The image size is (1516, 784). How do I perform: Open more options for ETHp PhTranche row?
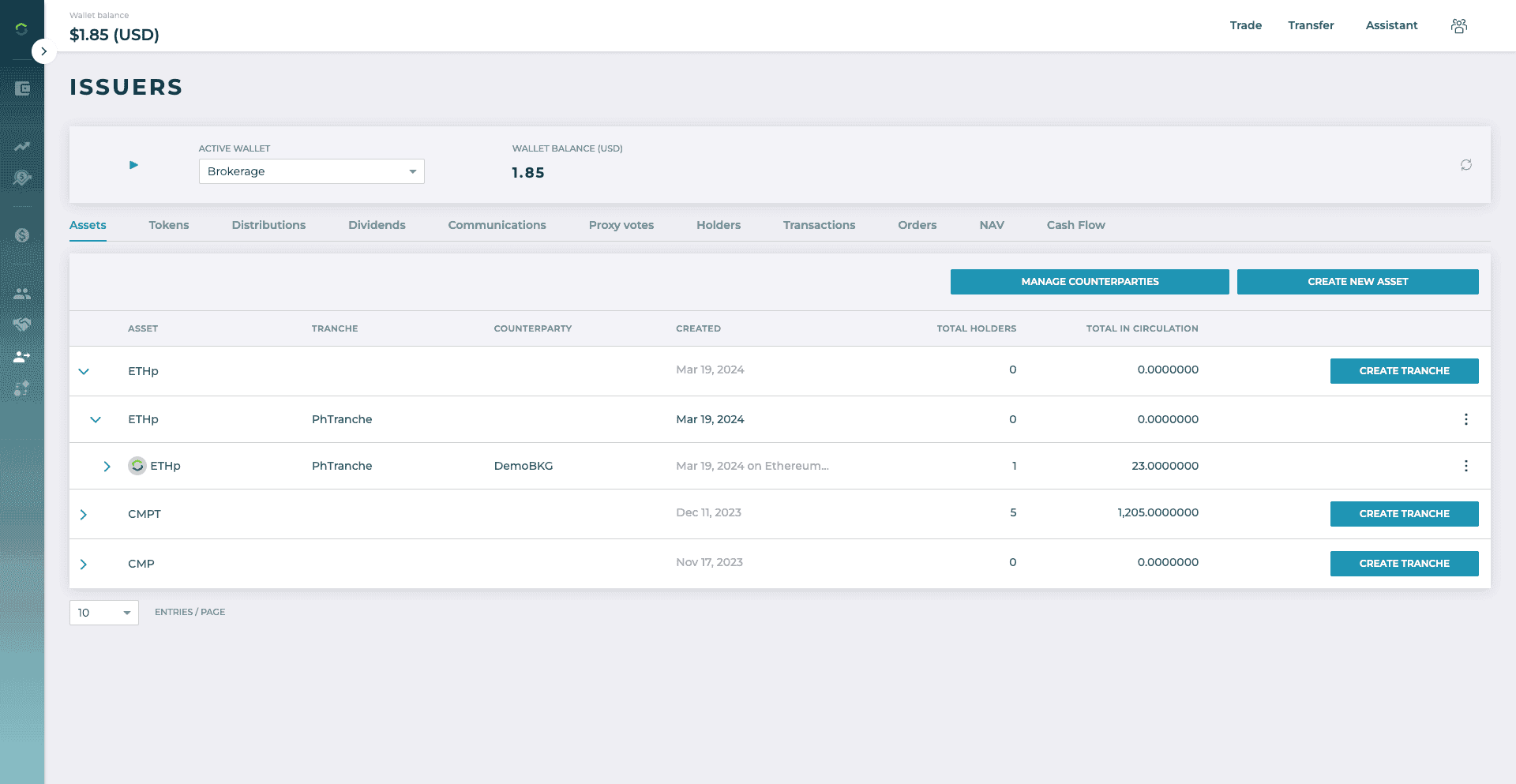1466,419
